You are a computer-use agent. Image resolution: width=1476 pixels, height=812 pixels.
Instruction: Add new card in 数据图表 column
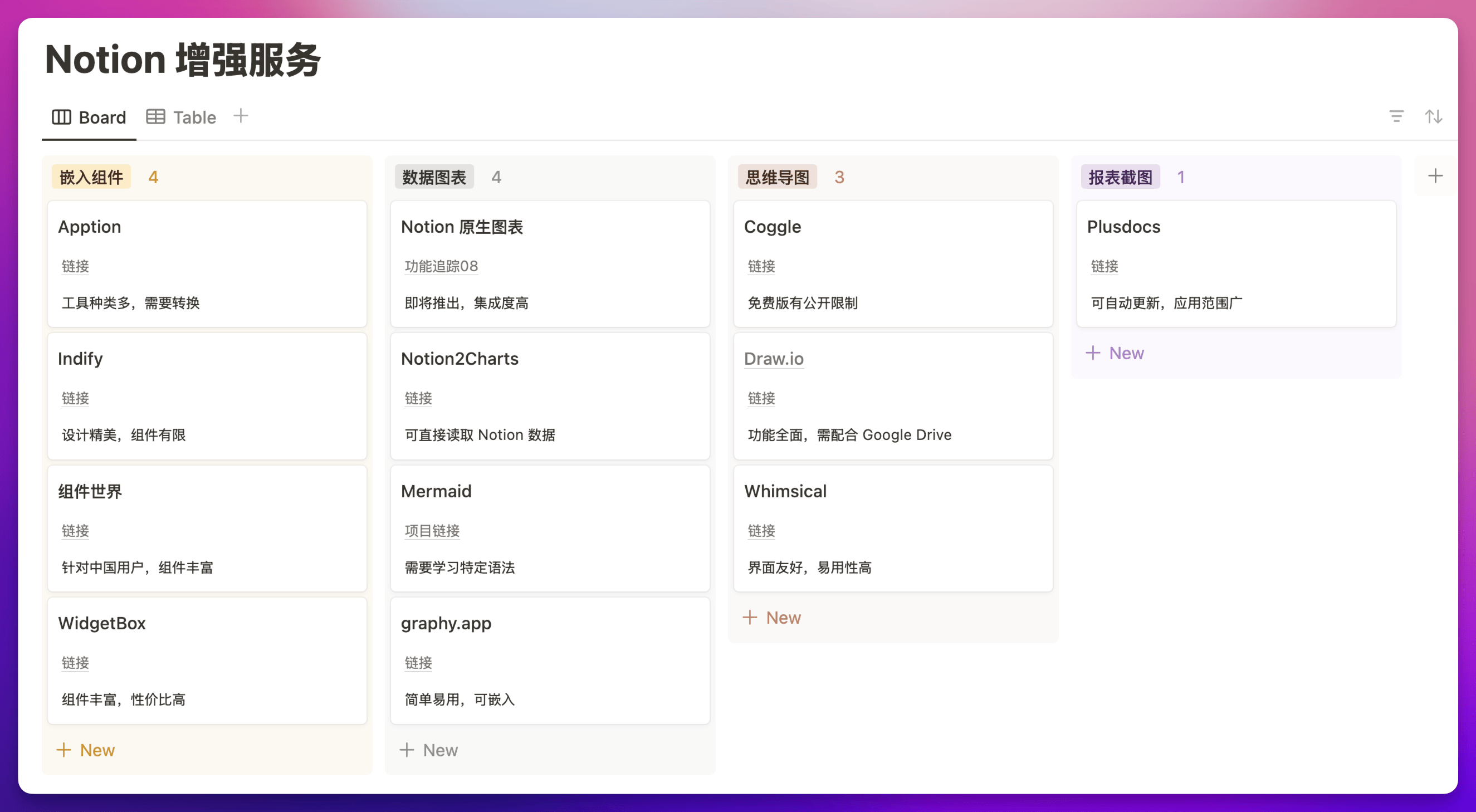coord(429,750)
